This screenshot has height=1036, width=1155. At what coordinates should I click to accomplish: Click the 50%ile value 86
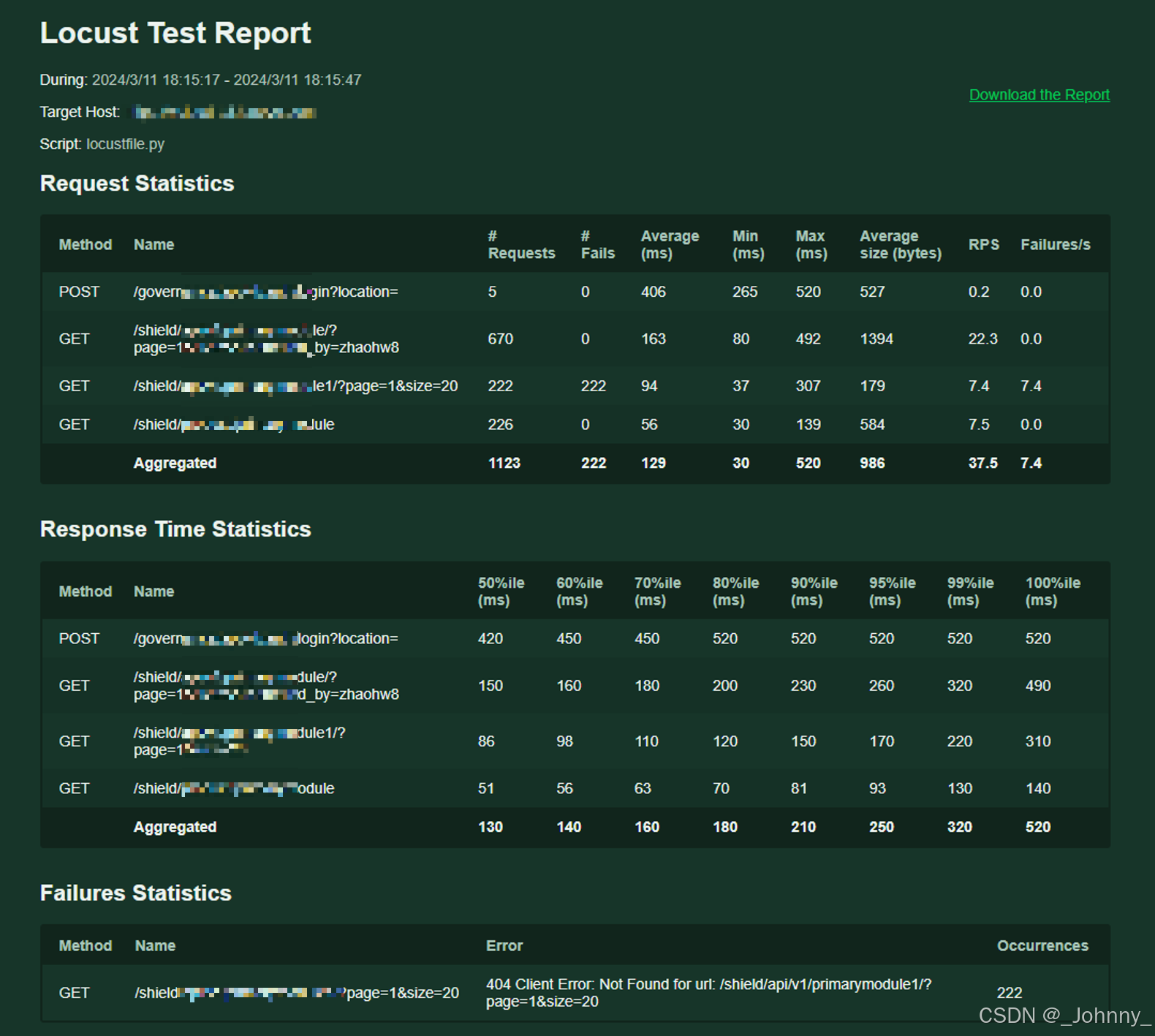tap(486, 741)
